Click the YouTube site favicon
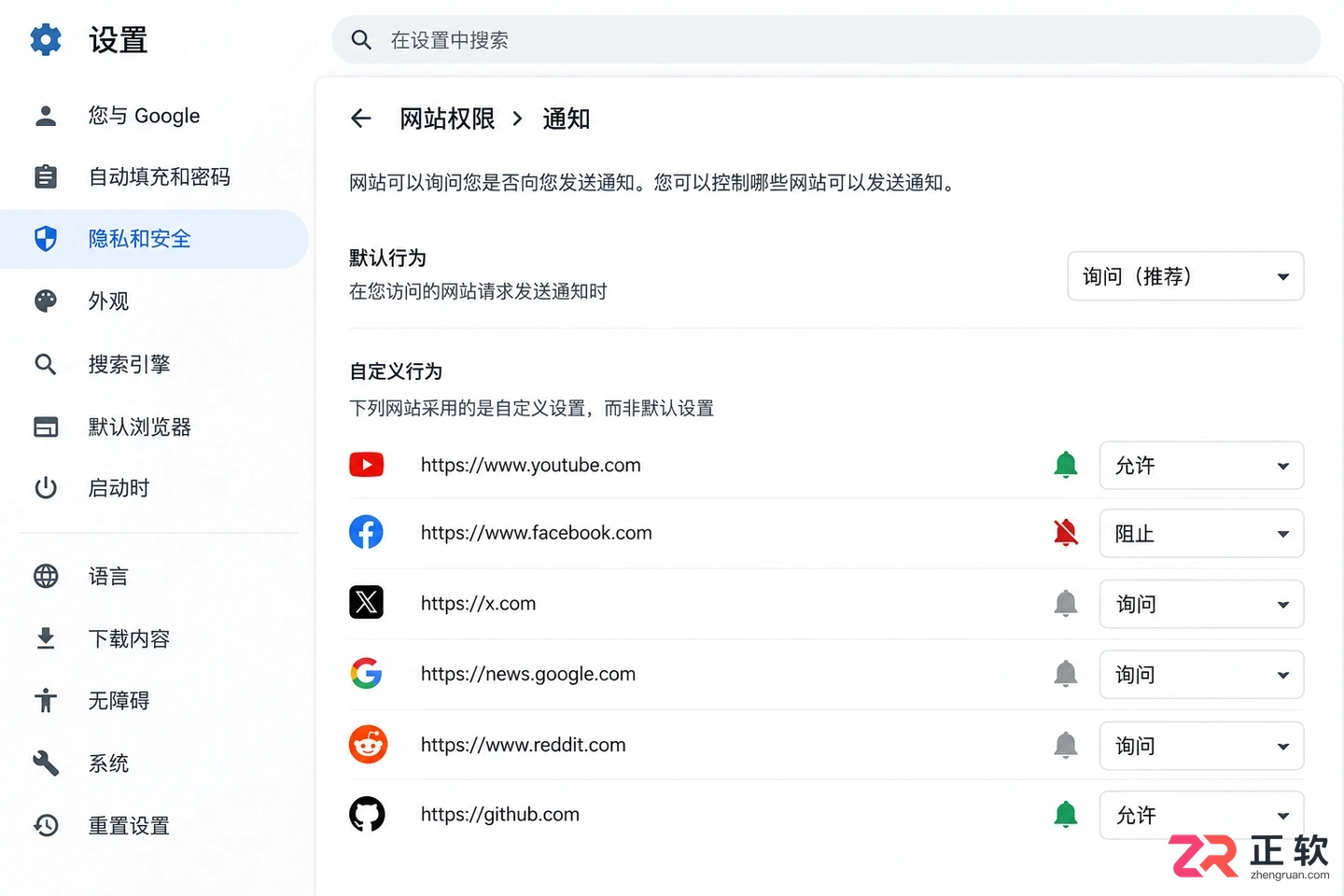 (x=367, y=465)
